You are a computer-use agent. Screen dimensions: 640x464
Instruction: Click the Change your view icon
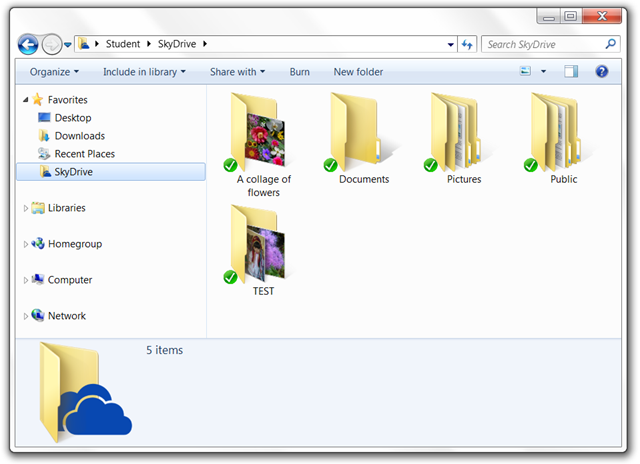[x=526, y=72]
